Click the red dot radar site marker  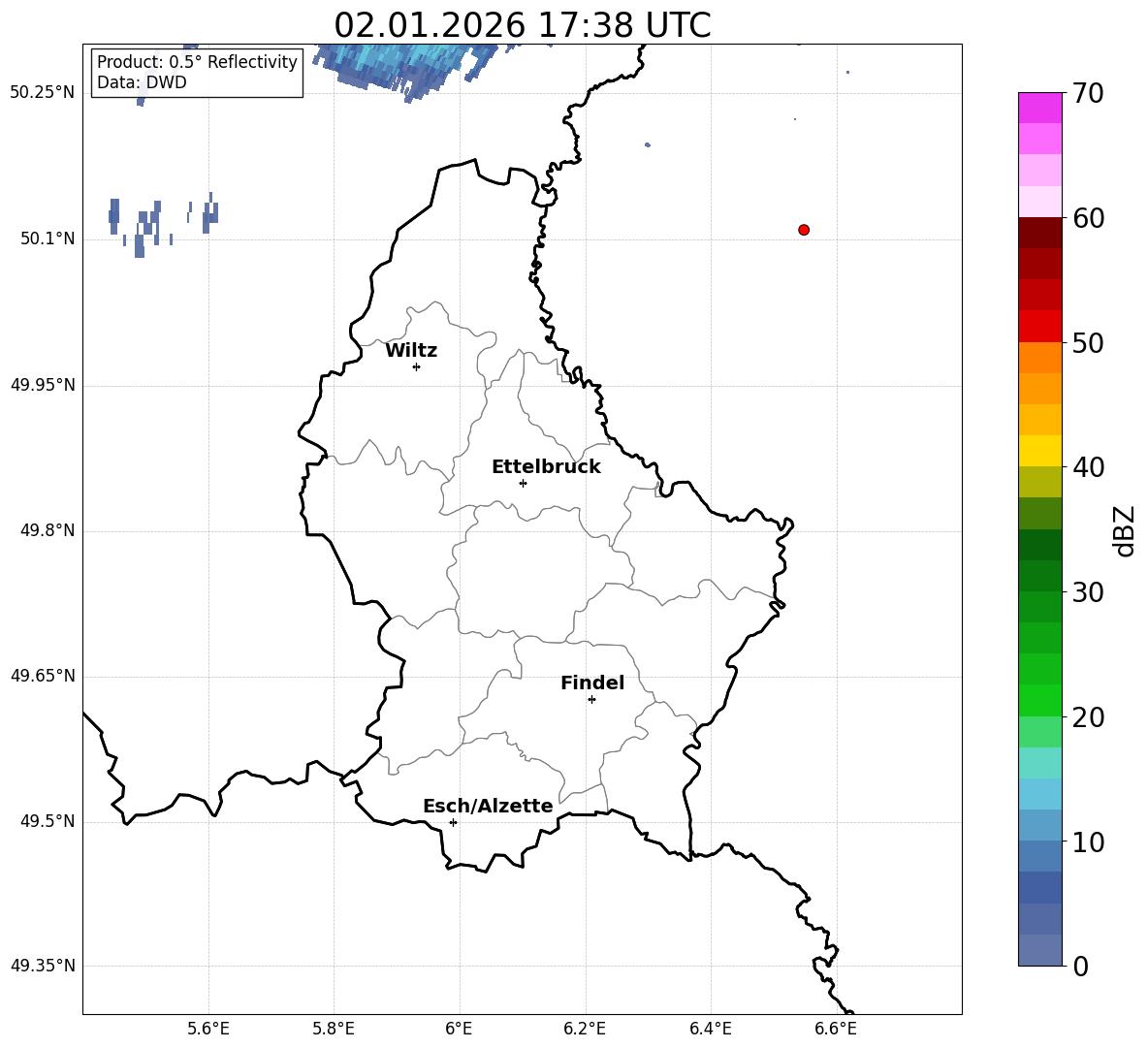804,230
